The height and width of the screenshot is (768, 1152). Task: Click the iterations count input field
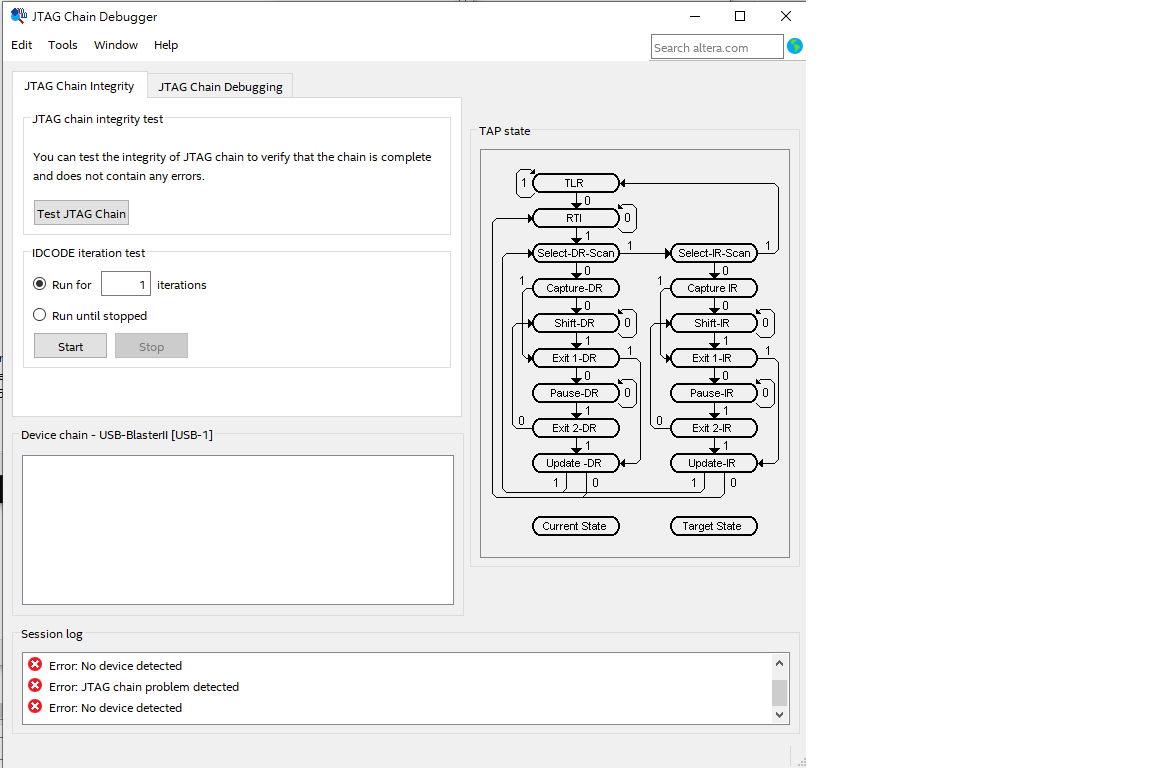coord(125,285)
